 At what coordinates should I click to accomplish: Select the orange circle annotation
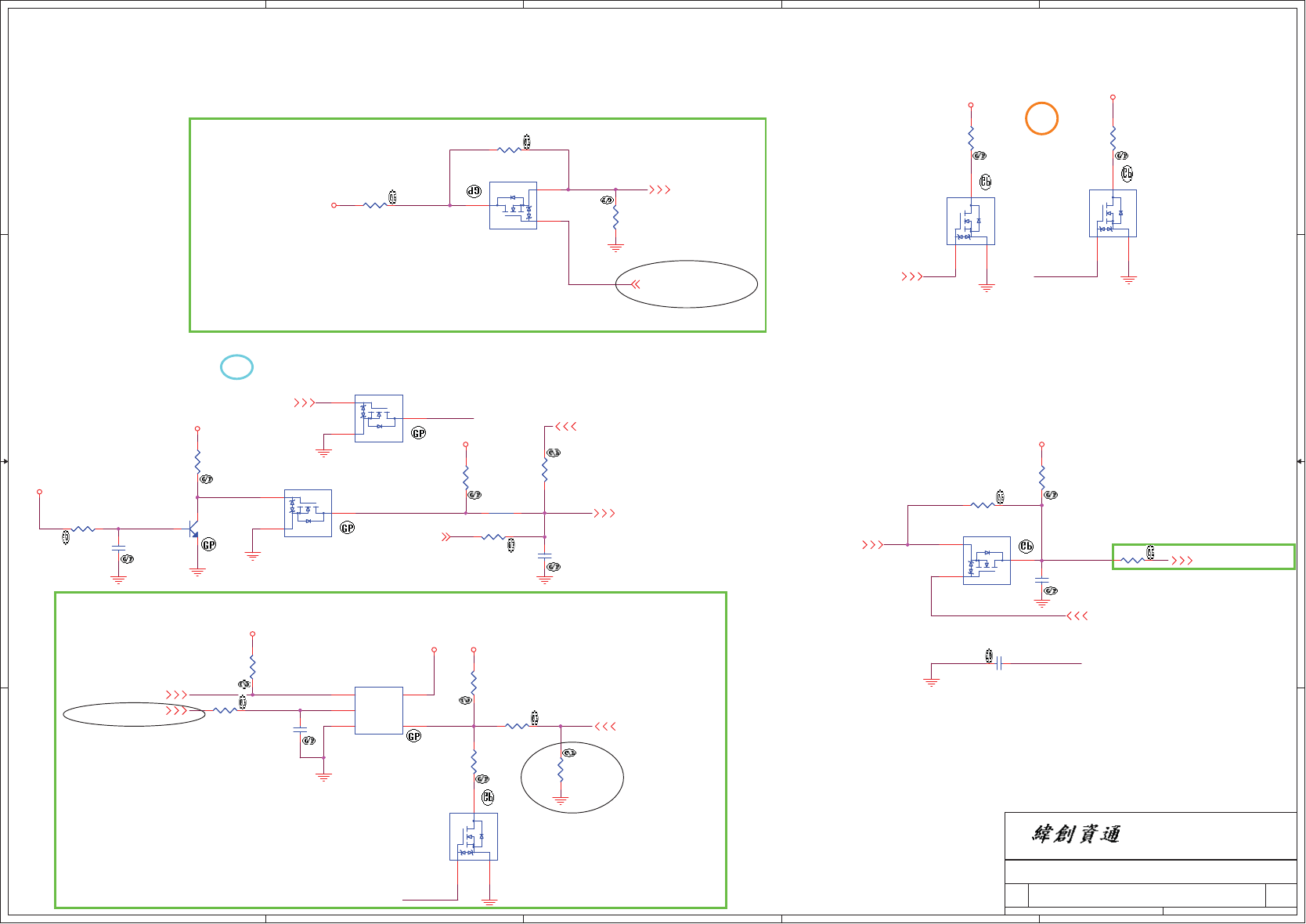click(x=1041, y=118)
